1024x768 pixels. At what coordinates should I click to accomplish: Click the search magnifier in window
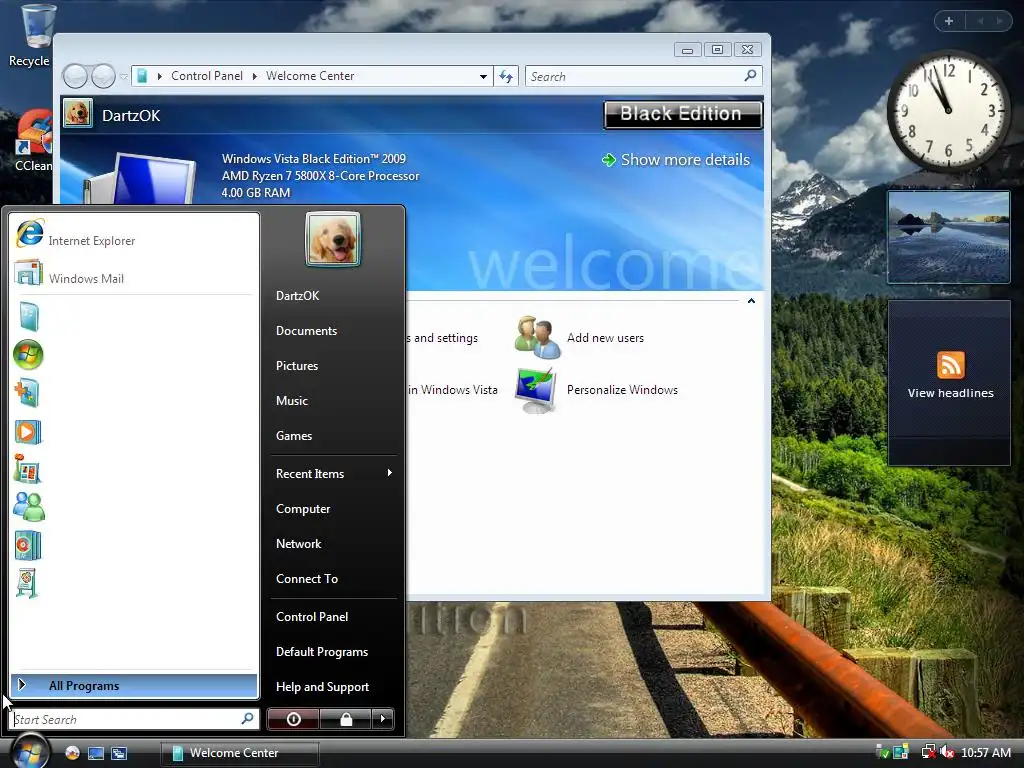[750, 76]
